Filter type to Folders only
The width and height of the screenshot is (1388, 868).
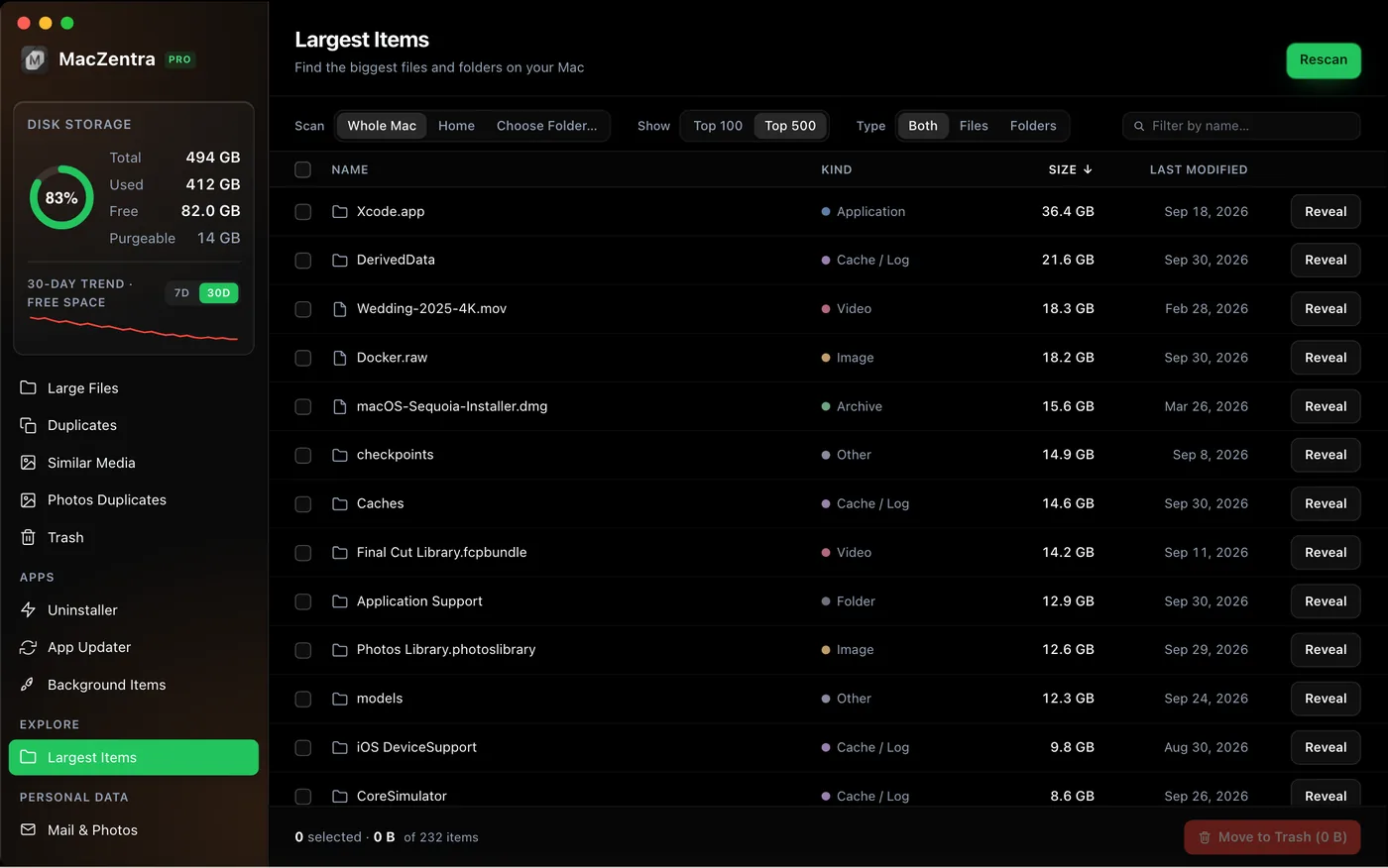click(1033, 126)
